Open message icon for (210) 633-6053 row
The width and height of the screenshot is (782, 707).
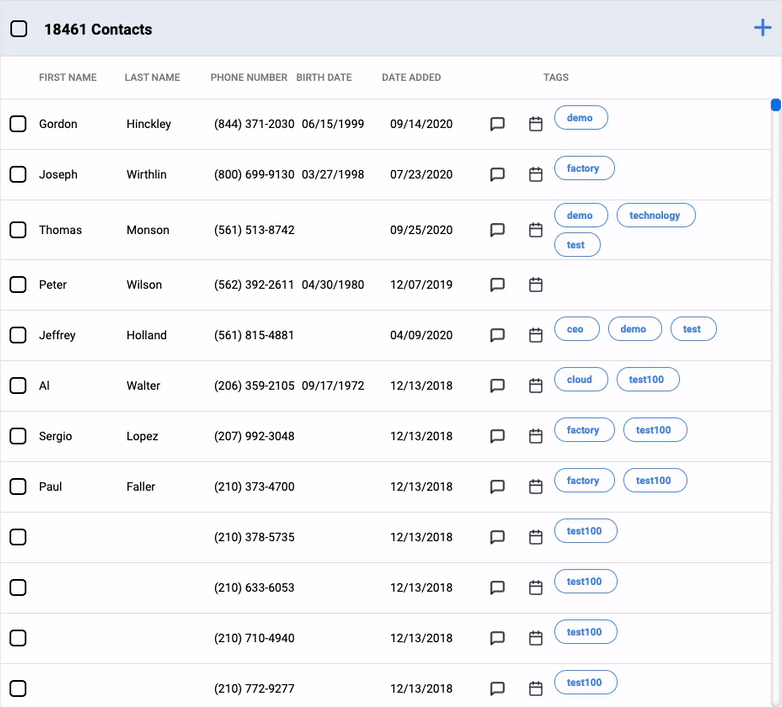pos(497,588)
